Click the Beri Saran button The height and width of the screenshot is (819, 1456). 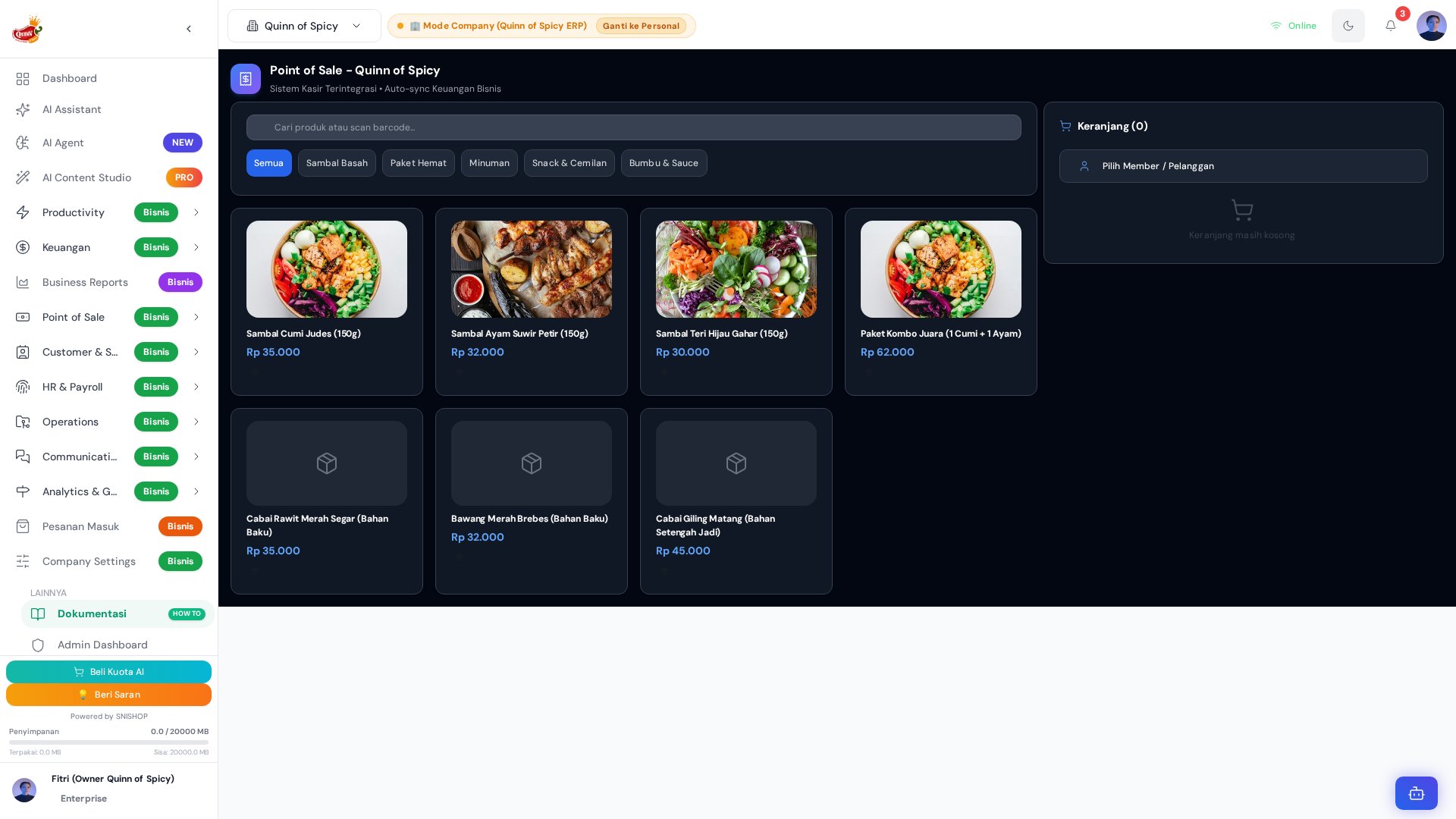point(108,695)
